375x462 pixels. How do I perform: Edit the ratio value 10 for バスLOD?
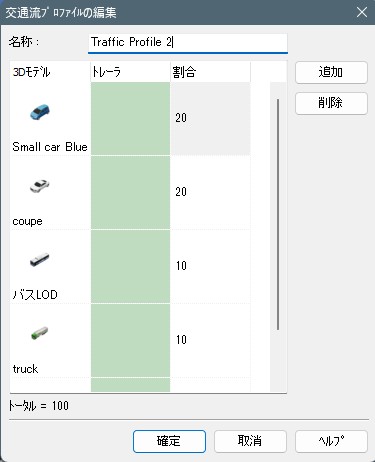[210, 267]
